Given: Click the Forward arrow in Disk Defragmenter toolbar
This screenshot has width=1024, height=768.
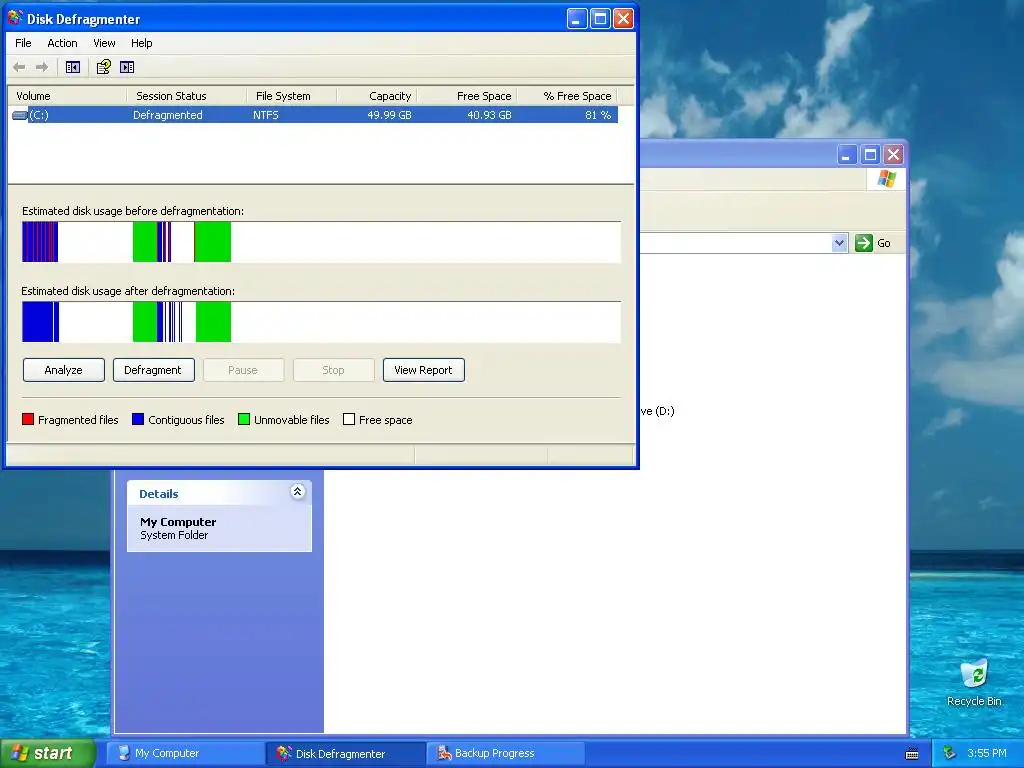Looking at the screenshot, I should tap(42, 67).
